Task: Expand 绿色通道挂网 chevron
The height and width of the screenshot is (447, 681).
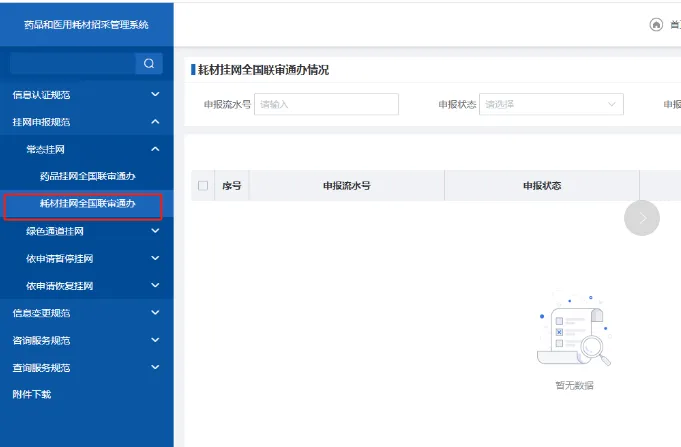Action: point(155,231)
